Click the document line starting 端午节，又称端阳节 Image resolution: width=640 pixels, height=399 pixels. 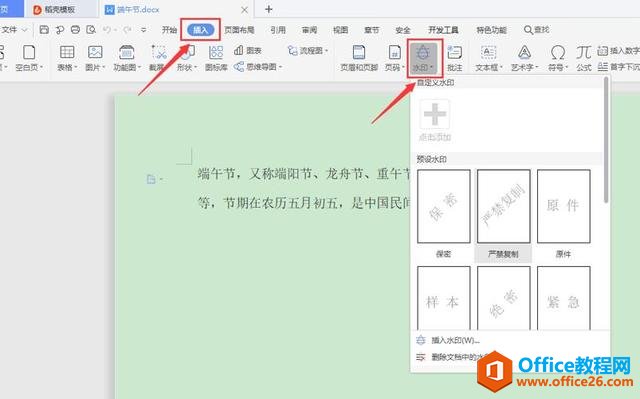pos(304,175)
